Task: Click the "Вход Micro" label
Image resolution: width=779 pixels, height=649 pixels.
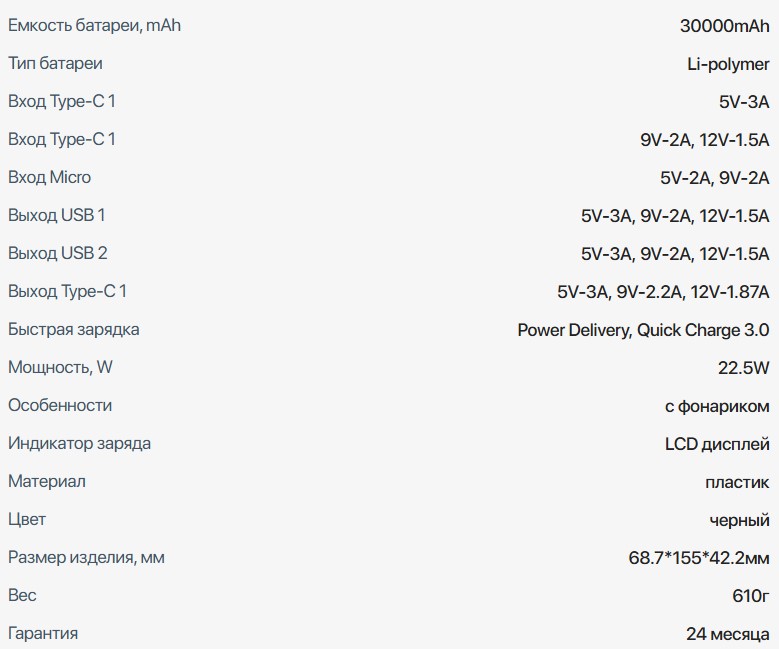Action: coord(49,178)
